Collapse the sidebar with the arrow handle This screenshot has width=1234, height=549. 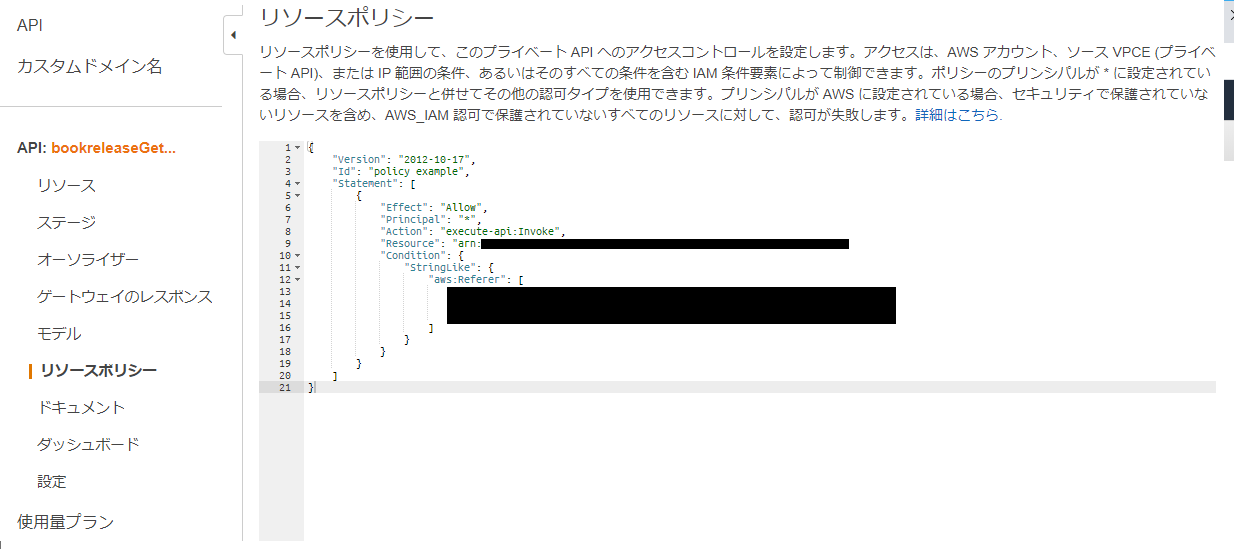232,36
